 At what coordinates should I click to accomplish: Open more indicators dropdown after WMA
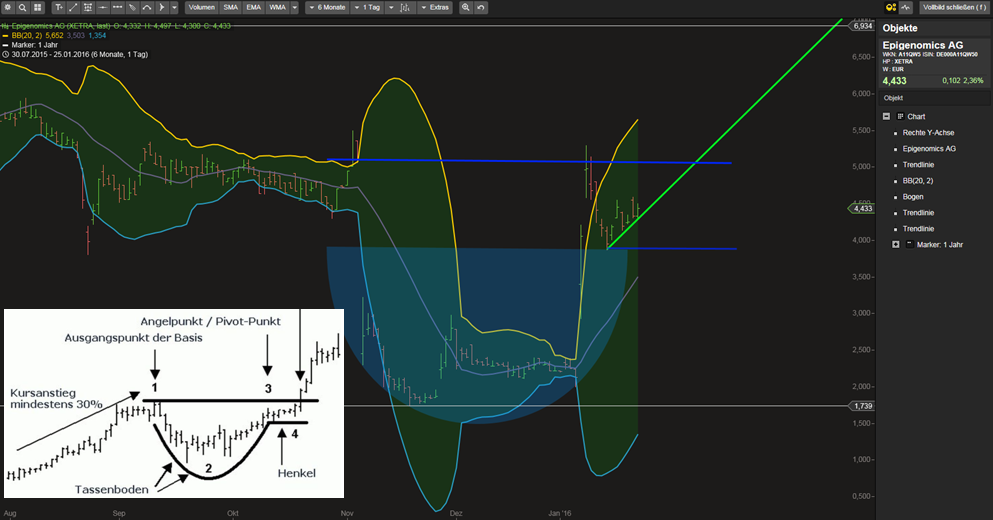tap(294, 8)
